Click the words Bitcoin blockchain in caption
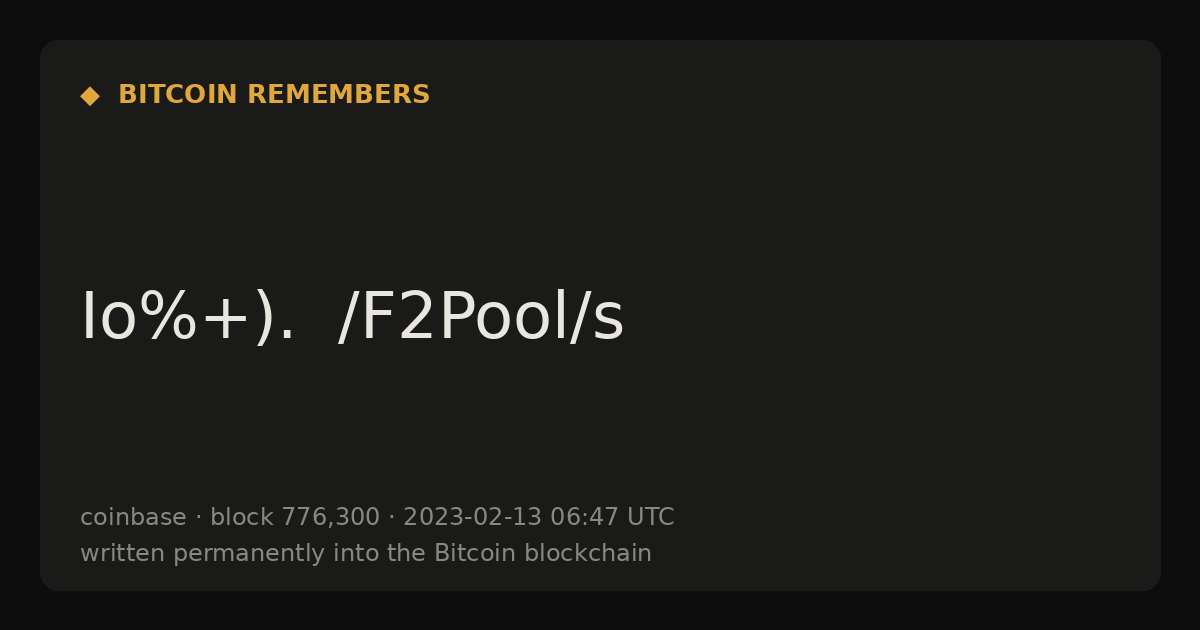Image resolution: width=1200 pixels, height=630 pixels. 543,553
